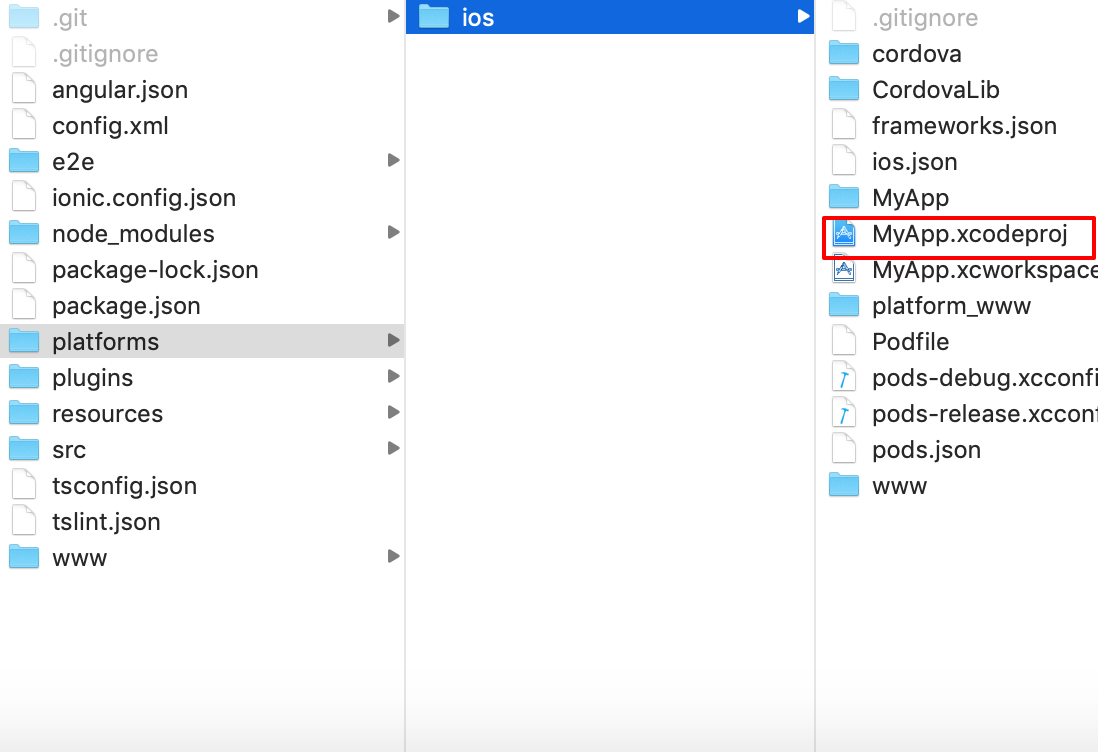Select the platforms folder name

[105, 342]
